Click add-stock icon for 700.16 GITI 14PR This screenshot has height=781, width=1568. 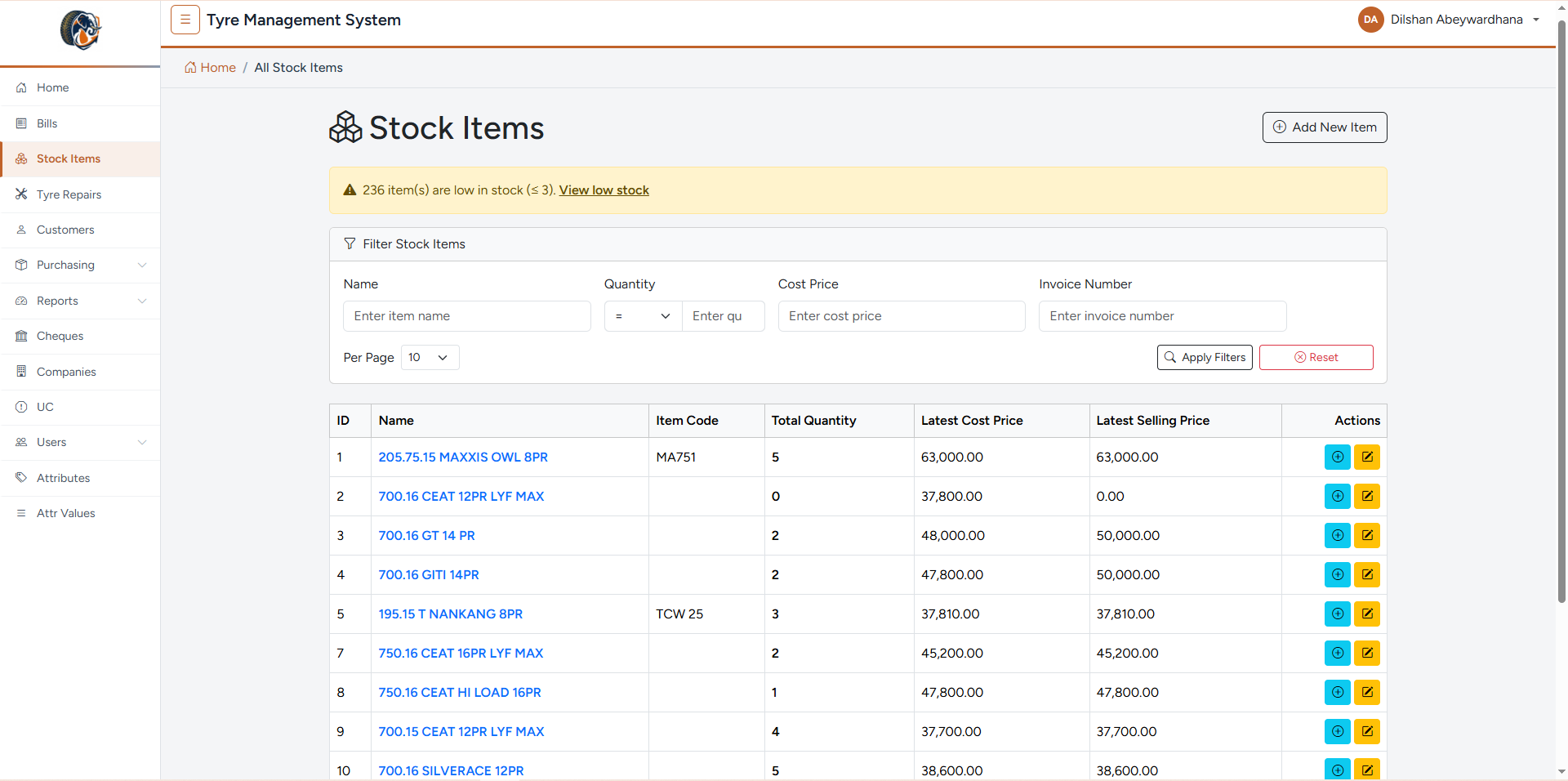coord(1338,575)
